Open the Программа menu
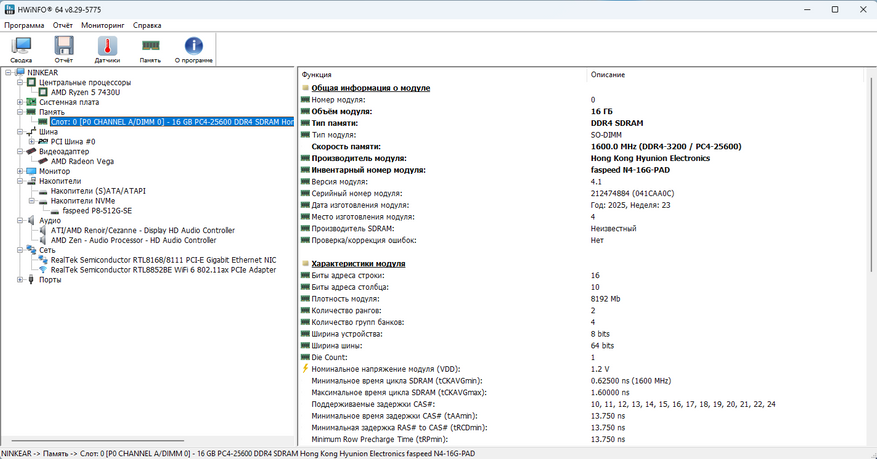 [24, 24]
